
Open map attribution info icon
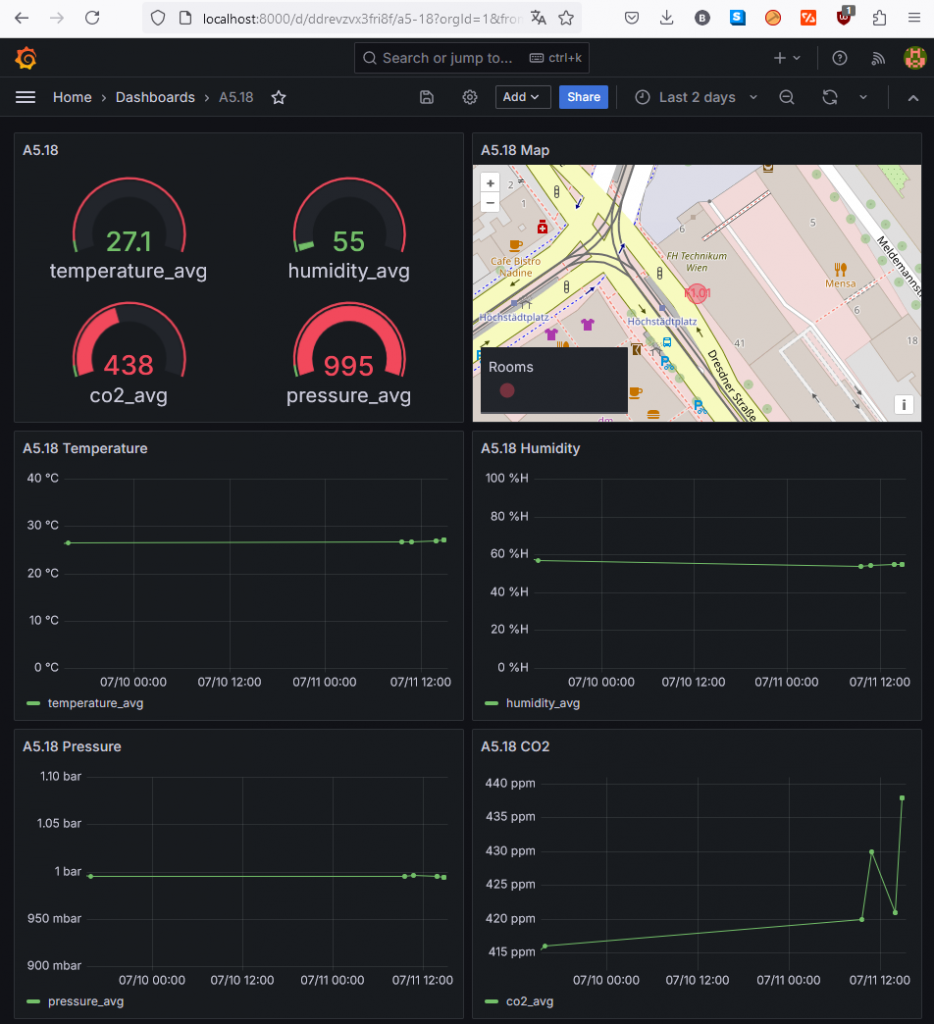pos(903,404)
